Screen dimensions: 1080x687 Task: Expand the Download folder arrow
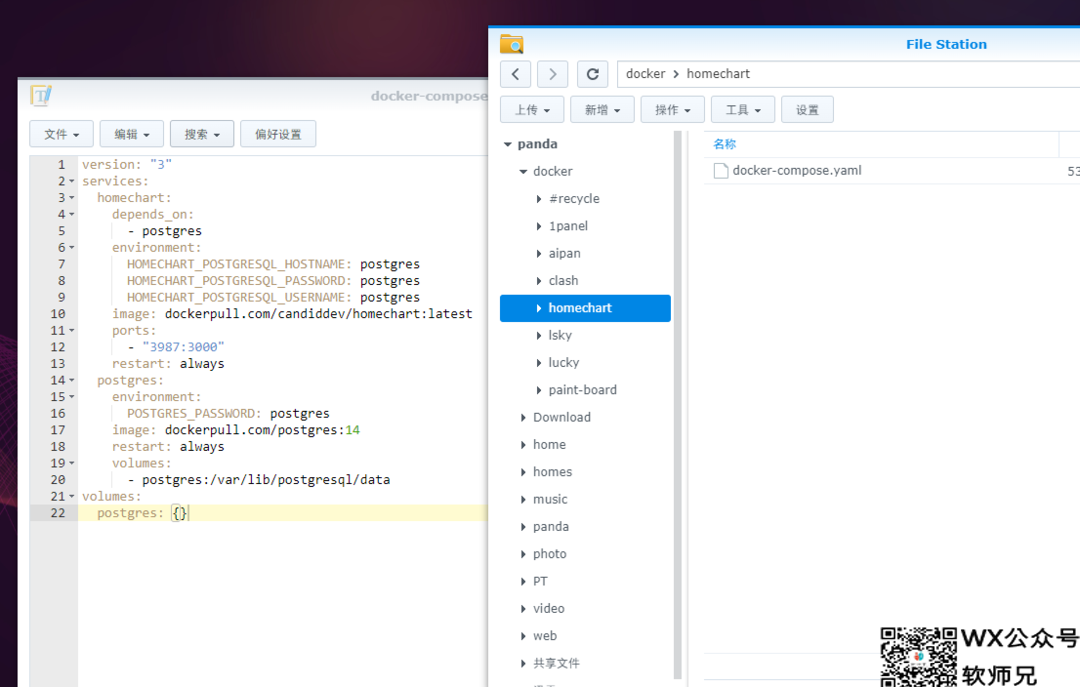tap(523, 418)
